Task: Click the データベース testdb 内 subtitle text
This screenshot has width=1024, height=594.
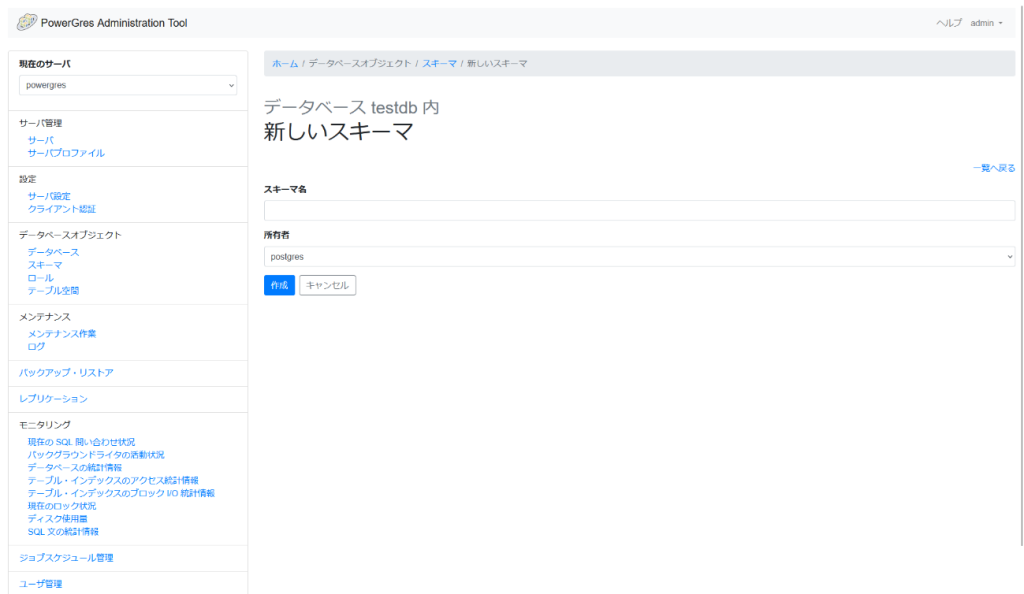Action: pyautogui.click(x=351, y=107)
